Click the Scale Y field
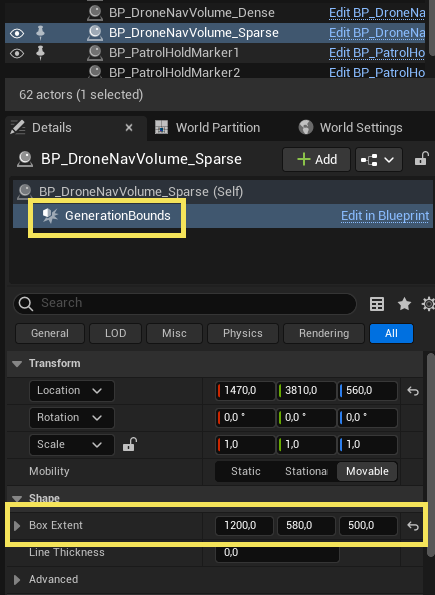435x595 pixels. coord(306,445)
